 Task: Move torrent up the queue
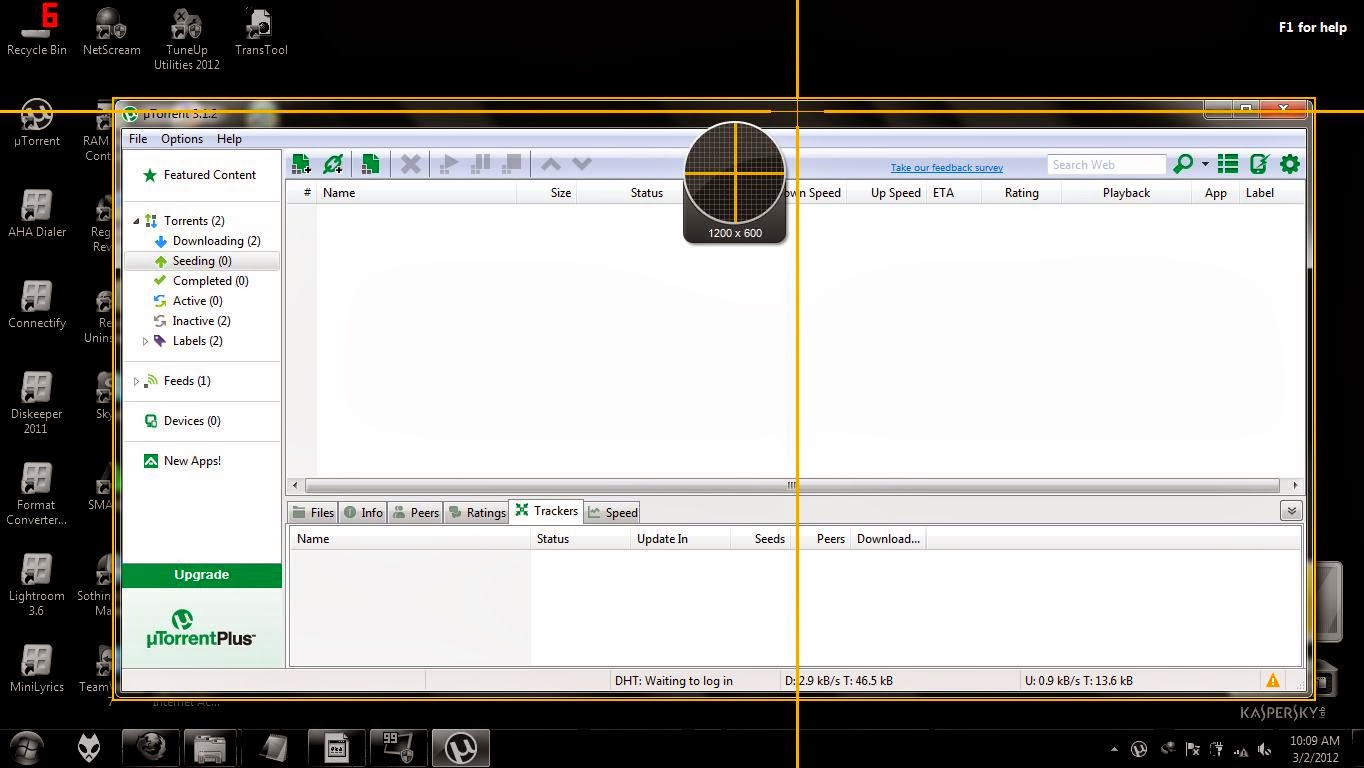click(x=550, y=164)
